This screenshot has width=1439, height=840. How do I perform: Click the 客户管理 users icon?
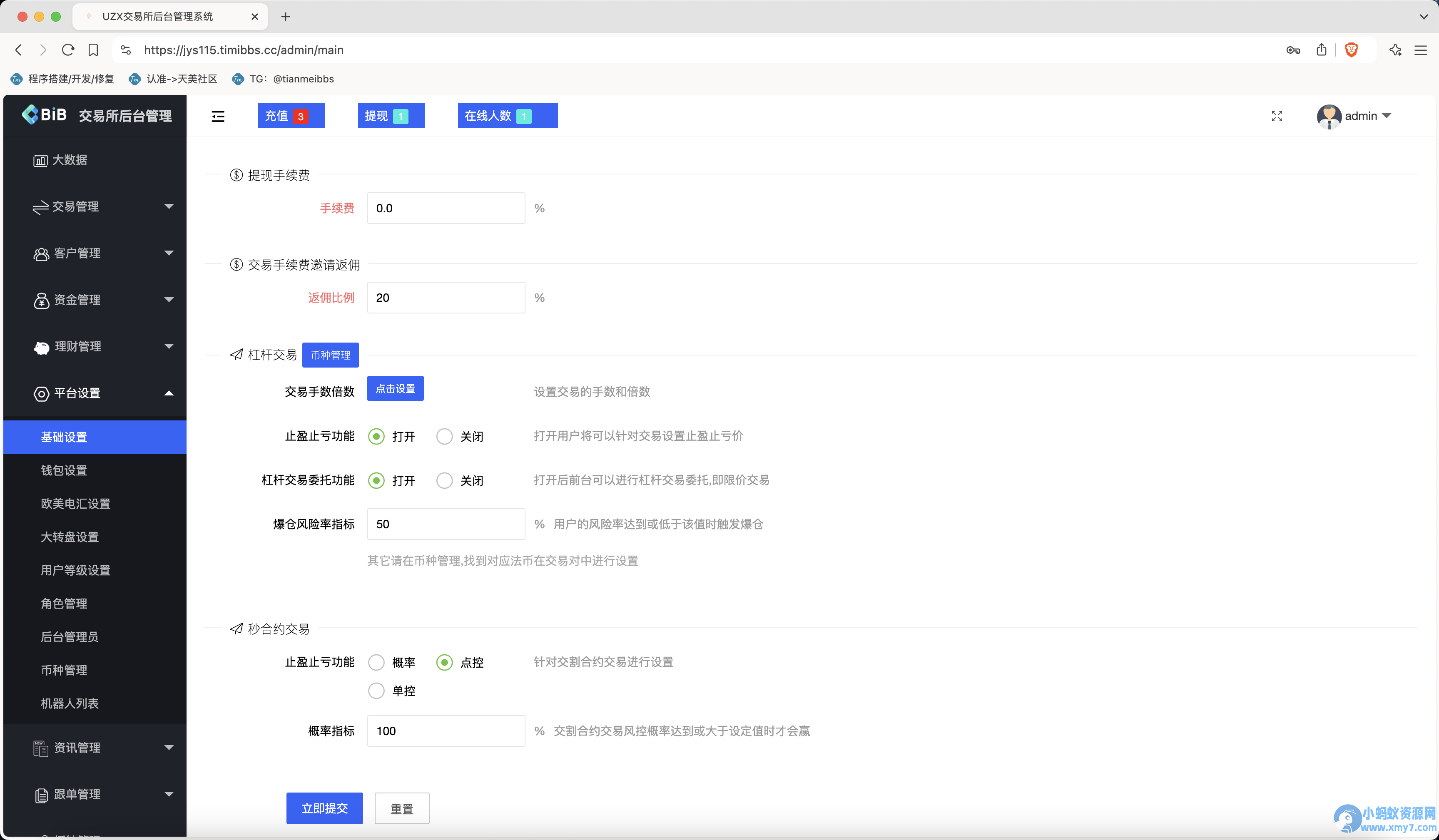[41, 253]
